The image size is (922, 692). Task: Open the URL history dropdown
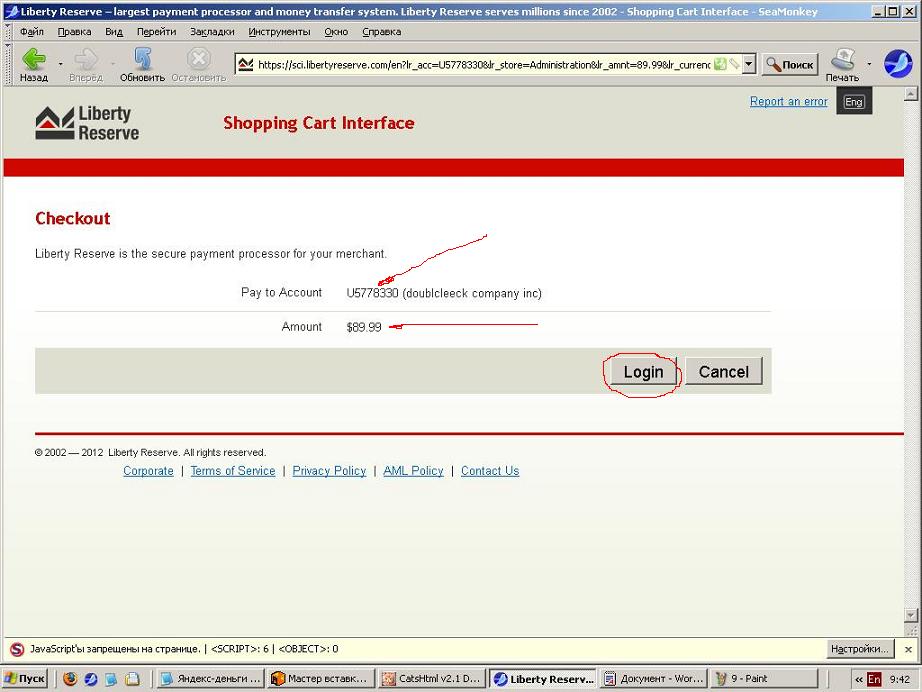point(749,64)
